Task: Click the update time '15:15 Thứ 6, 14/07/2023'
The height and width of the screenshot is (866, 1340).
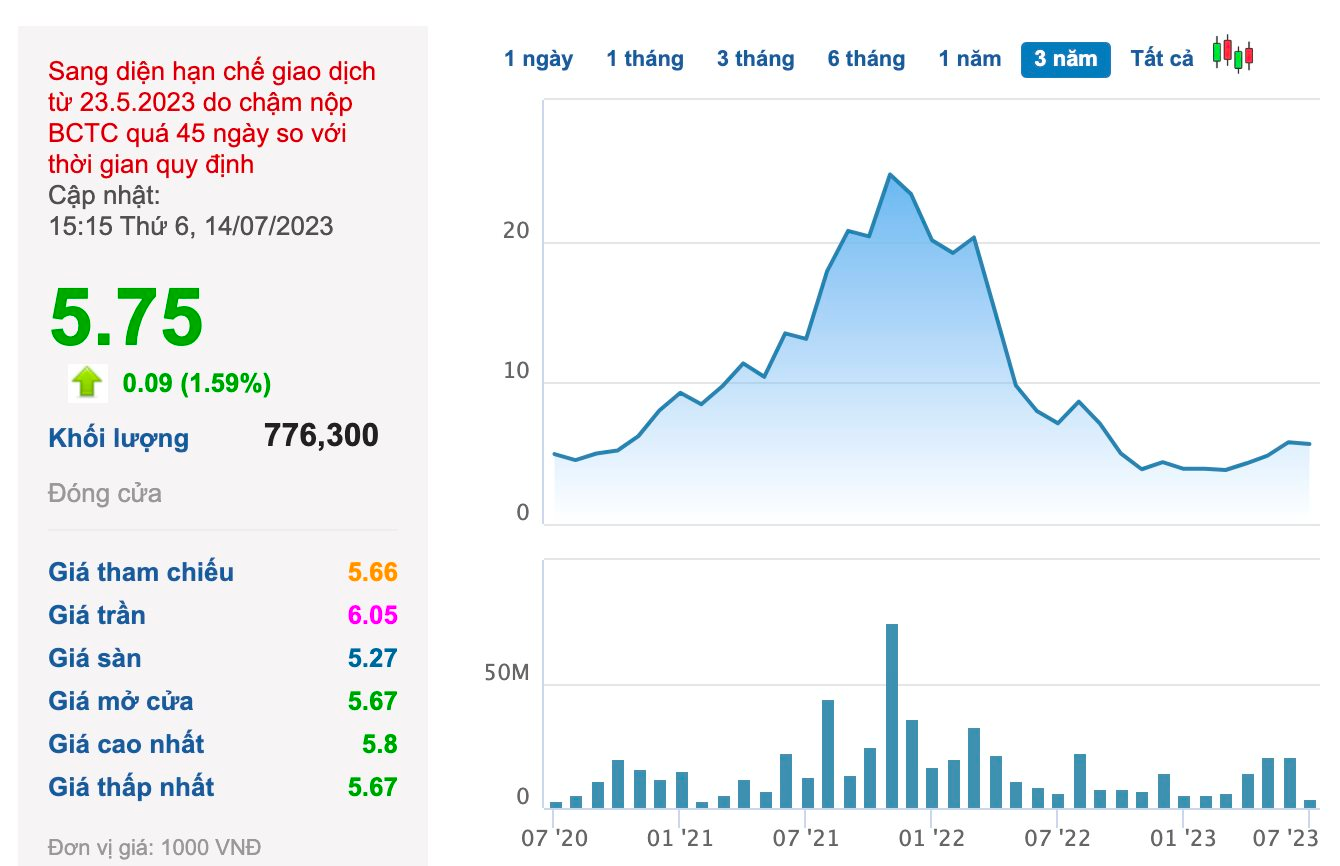Action: point(191,226)
